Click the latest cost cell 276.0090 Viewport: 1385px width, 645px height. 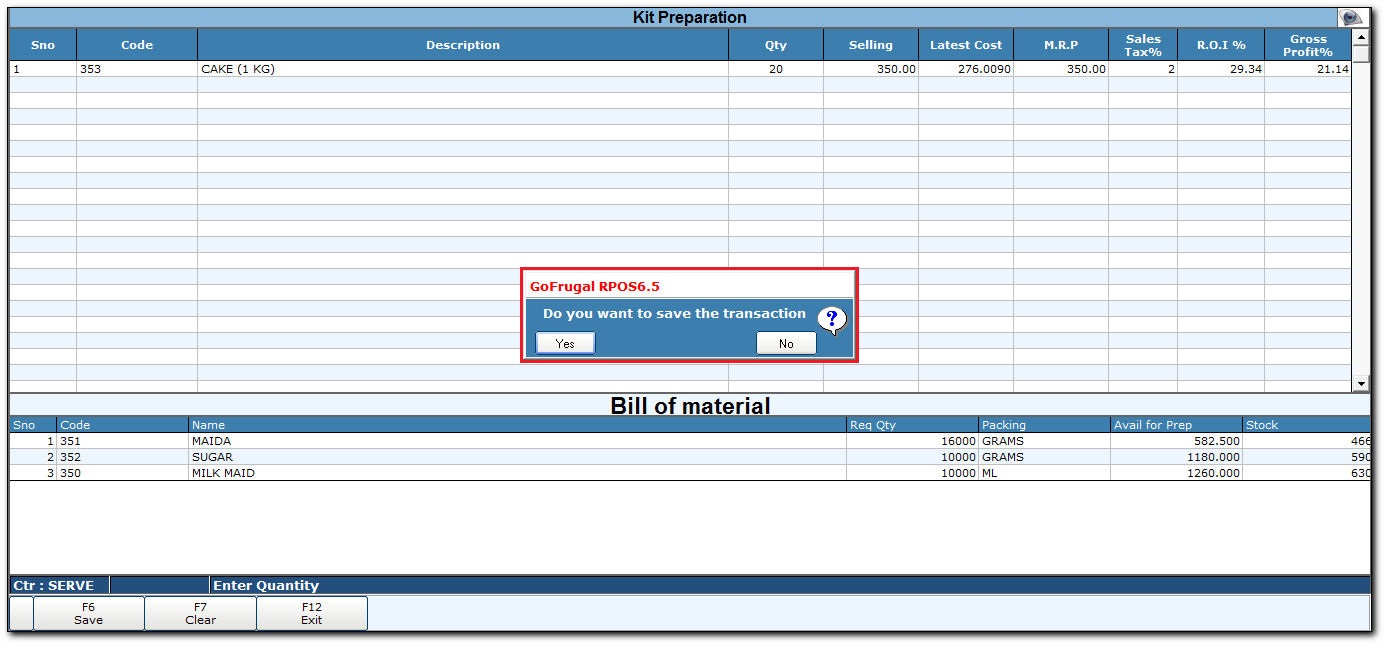pyautogui.click(x=966, y=69)
